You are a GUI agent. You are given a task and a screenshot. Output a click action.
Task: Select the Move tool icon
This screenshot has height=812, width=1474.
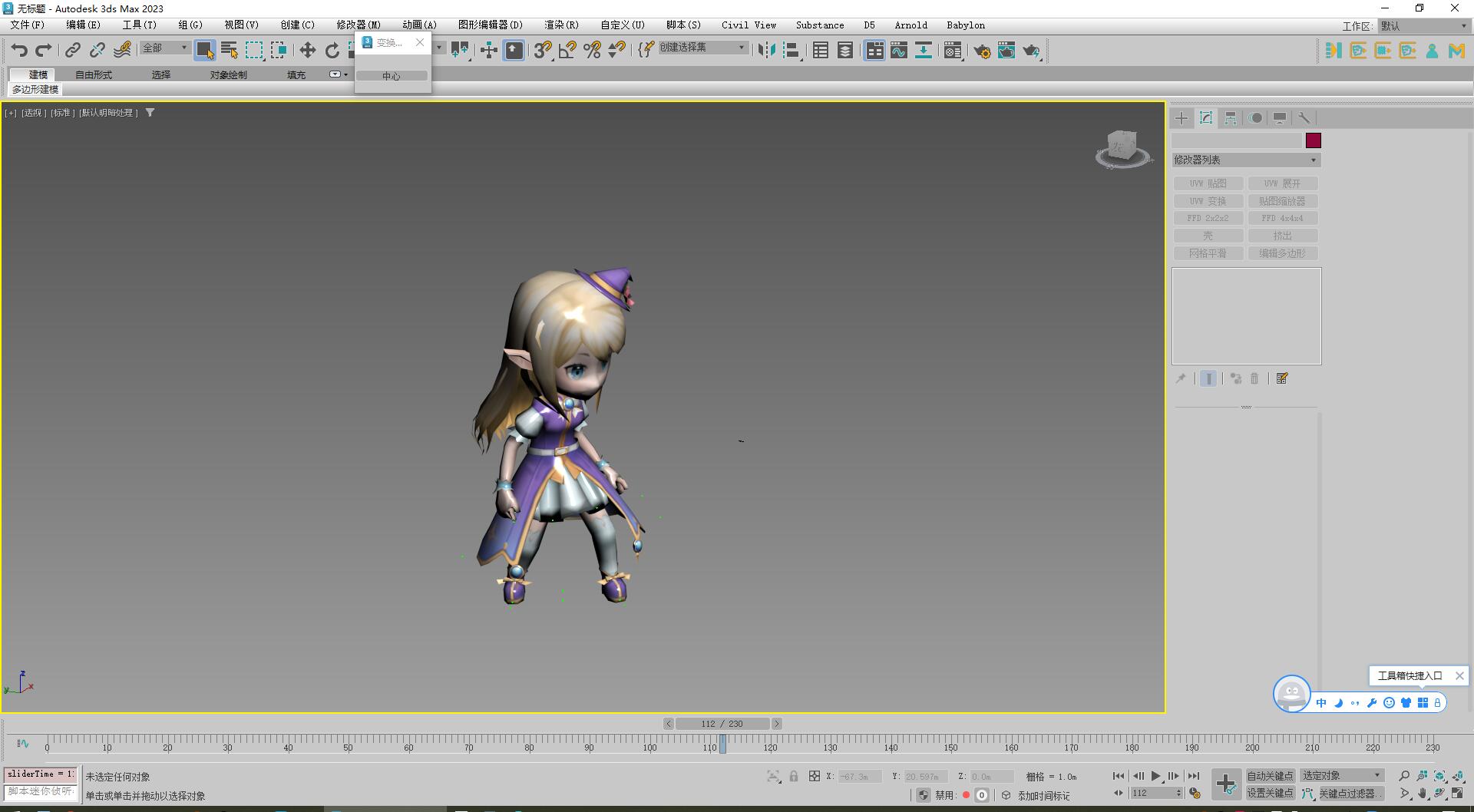pyautogui.click(x=307, y=51)
